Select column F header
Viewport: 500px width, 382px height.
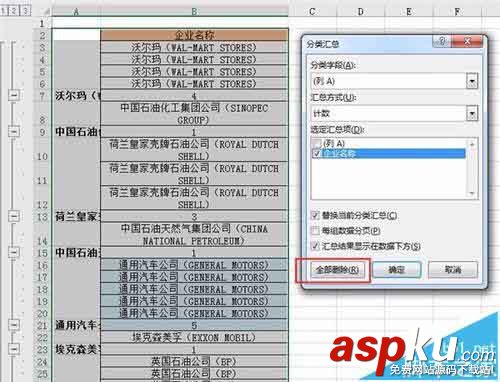point(457,12)
